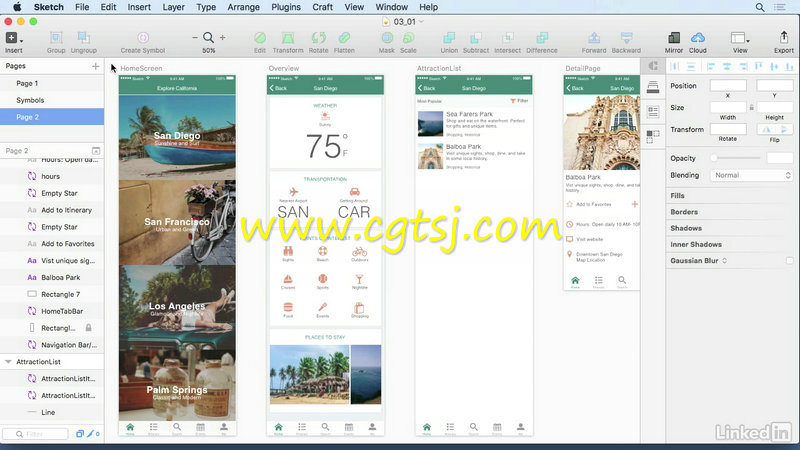Screen dimensions: 800x450
Task: Open the View toolbar dropdown
Action: (740, 38)
